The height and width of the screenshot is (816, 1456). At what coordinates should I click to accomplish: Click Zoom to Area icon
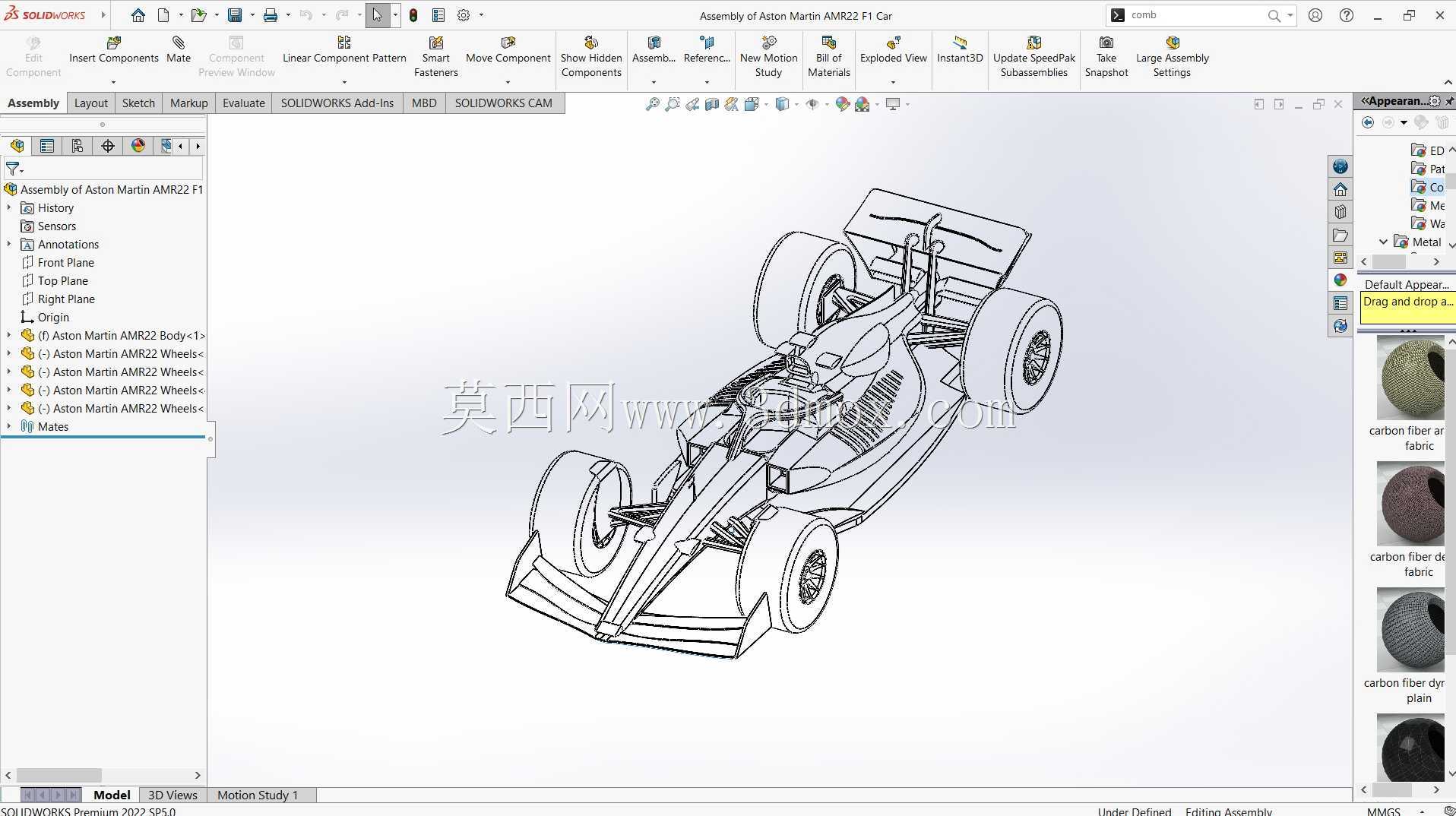(x=673, y=104)
